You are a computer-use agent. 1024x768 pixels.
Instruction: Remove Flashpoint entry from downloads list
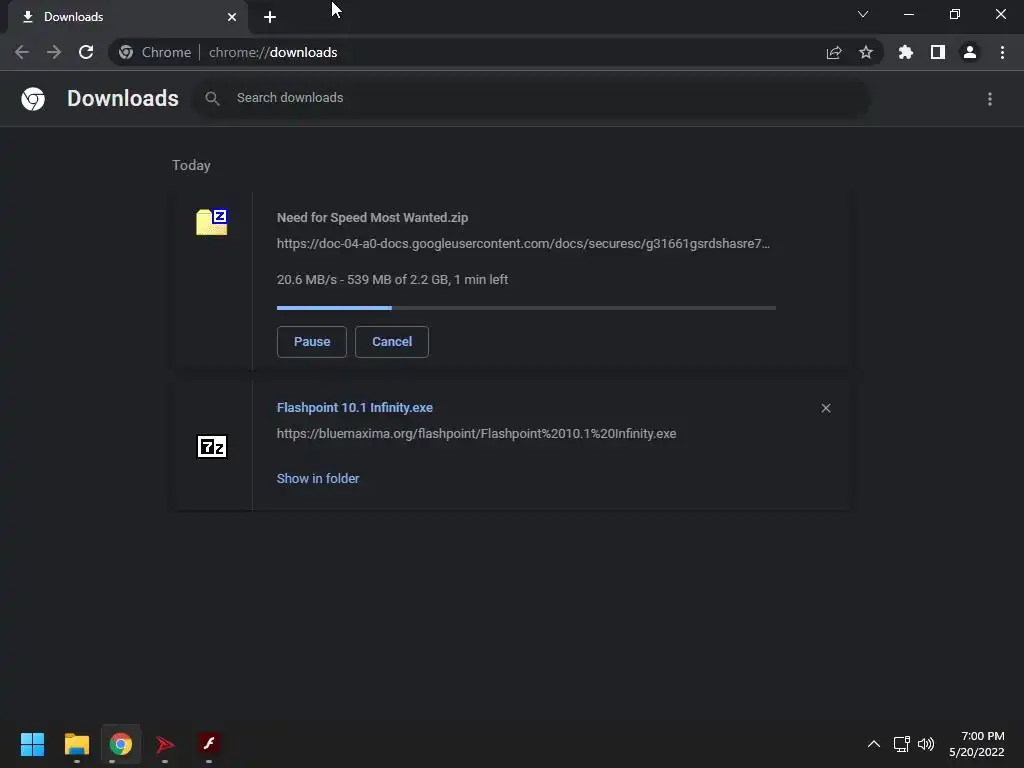(826, 408)
